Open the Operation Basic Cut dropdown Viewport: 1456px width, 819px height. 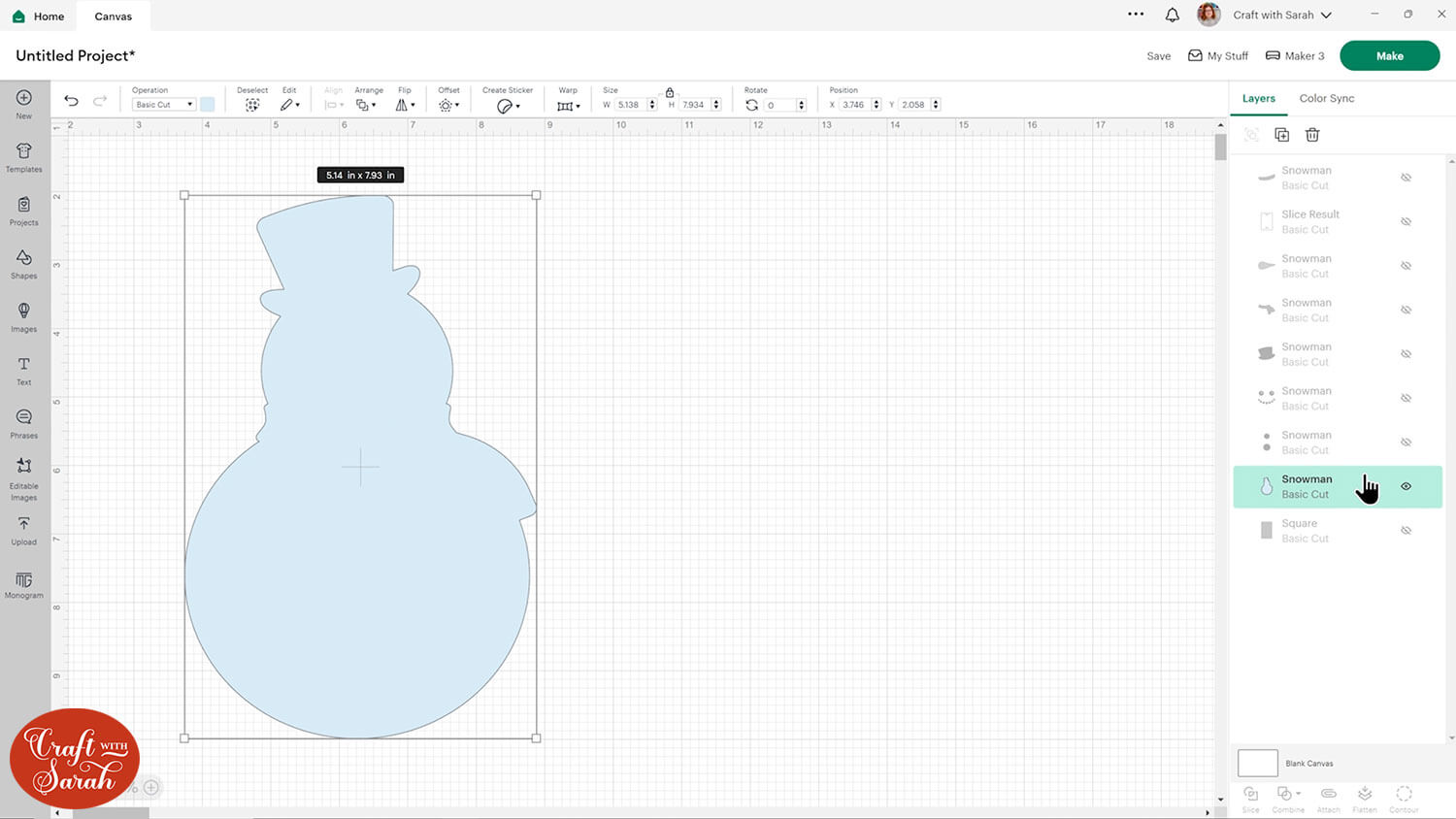164,105
